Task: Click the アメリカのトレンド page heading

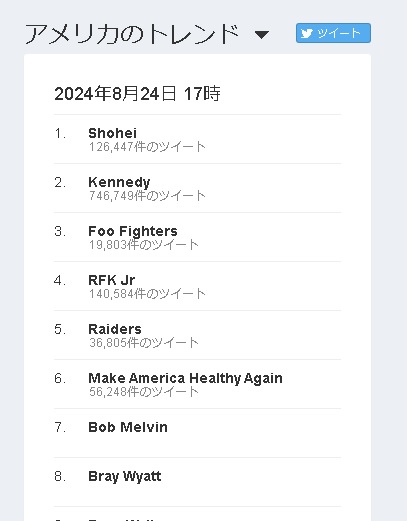Action: click(133, 34)
